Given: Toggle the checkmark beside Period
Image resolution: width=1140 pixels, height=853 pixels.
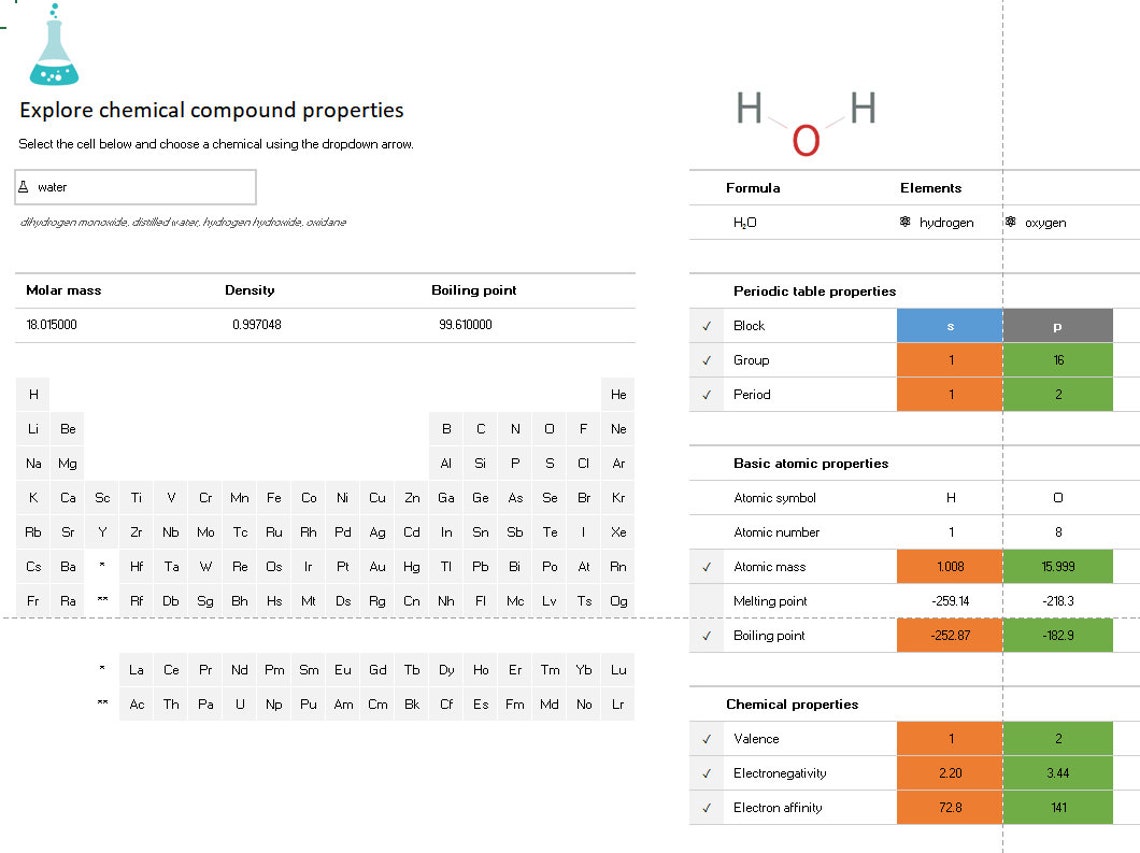Looking at the screenshot, I should [706, 394].
